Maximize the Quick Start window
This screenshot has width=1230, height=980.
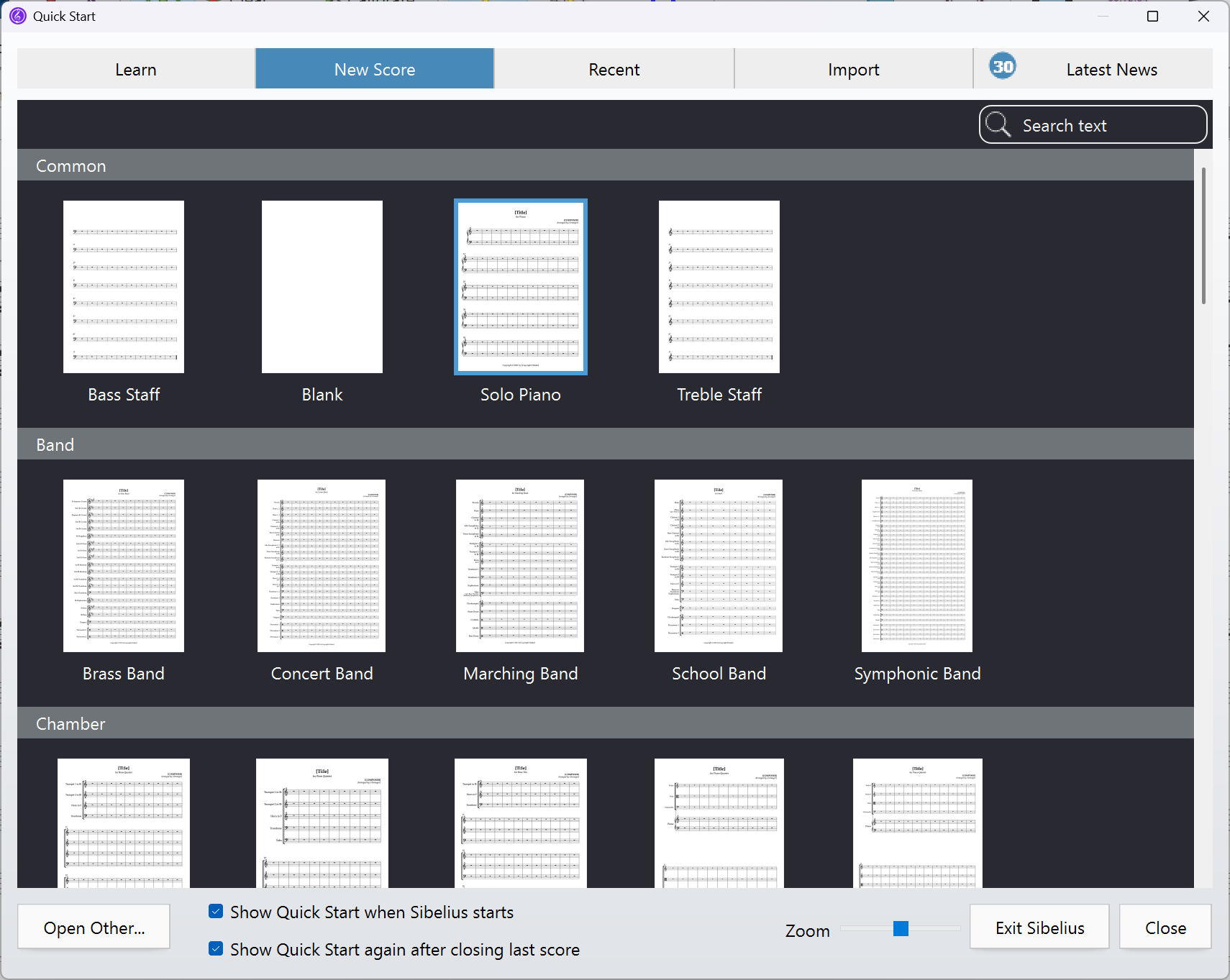pyautogui.click(x=1152, y=16)
